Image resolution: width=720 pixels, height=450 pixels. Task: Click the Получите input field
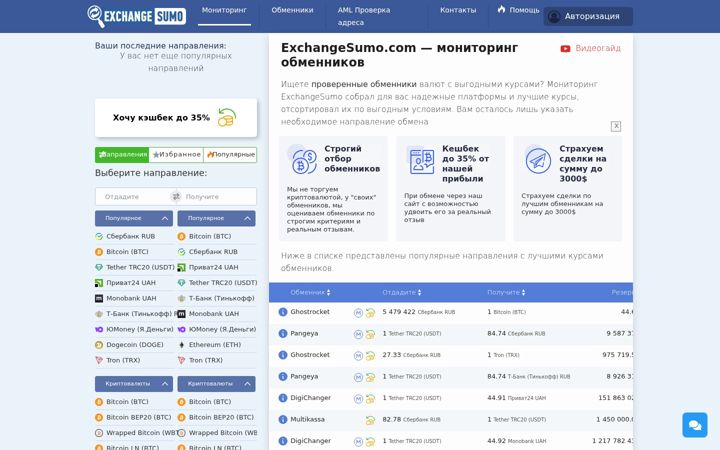tap(219, 197)
